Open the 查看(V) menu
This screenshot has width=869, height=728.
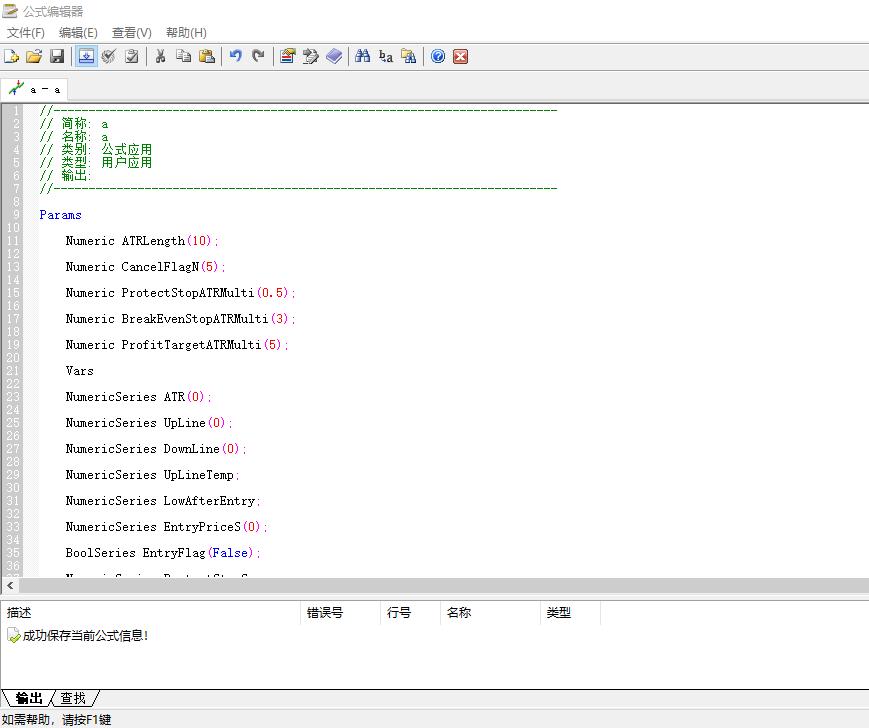coord(132,33)
